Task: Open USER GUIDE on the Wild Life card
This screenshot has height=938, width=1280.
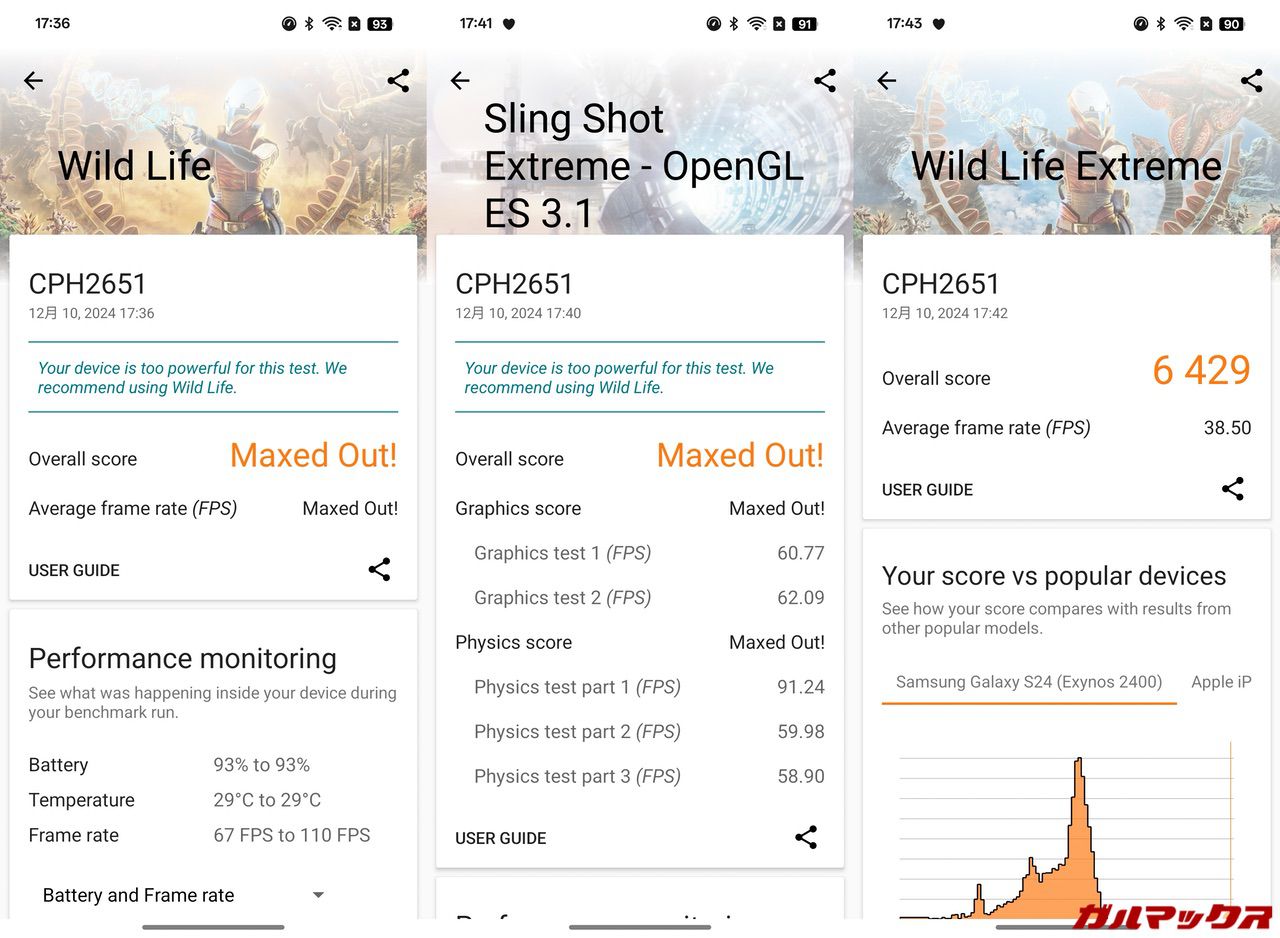Action: (x=74, y=570)
